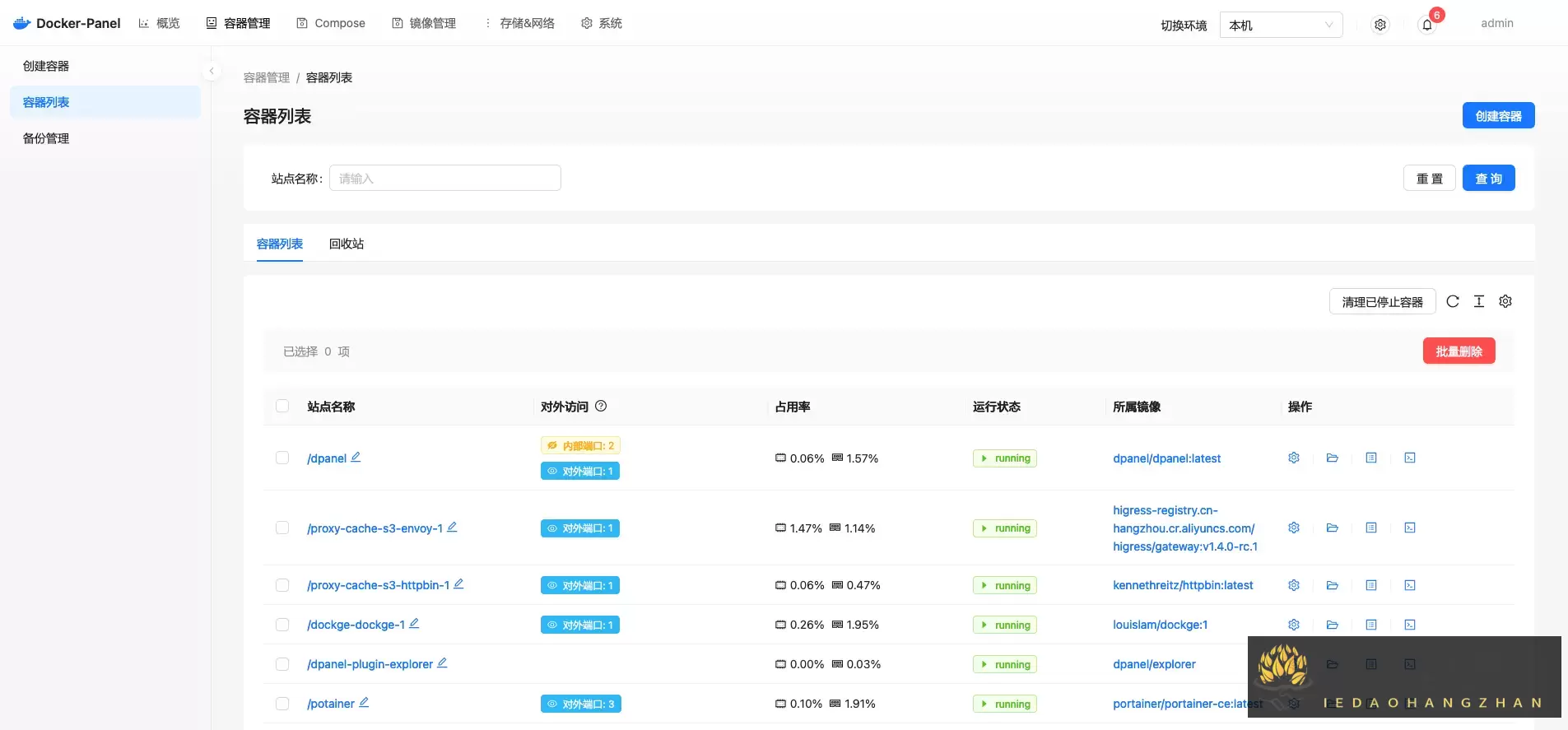Toggle the select-all checkbox in table header
The width and height of the screenshot is (1568, 730).
pyautogui.click(x=282, y=406)
